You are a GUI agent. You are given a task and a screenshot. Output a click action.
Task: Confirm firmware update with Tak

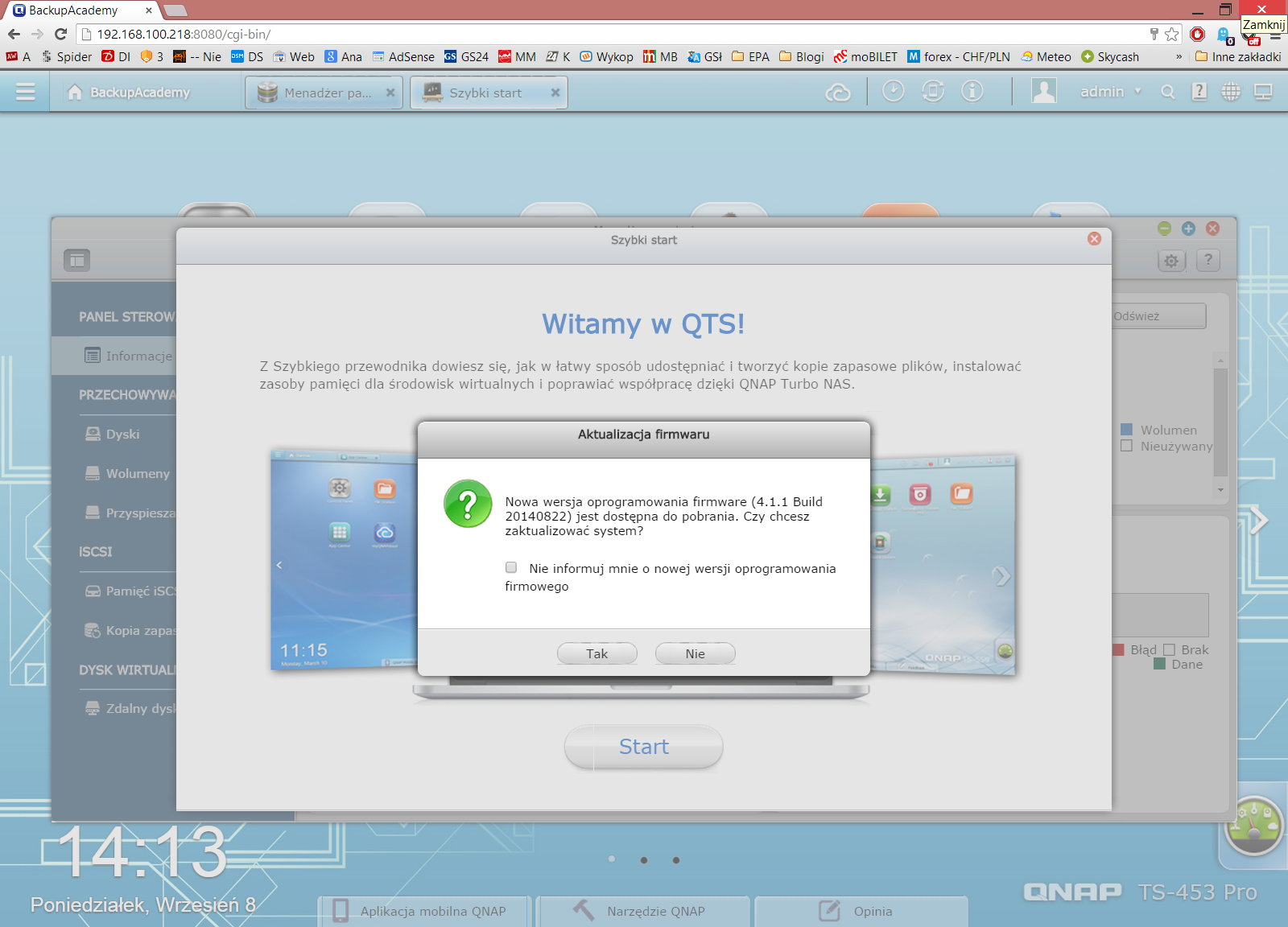tap(597, 653)
